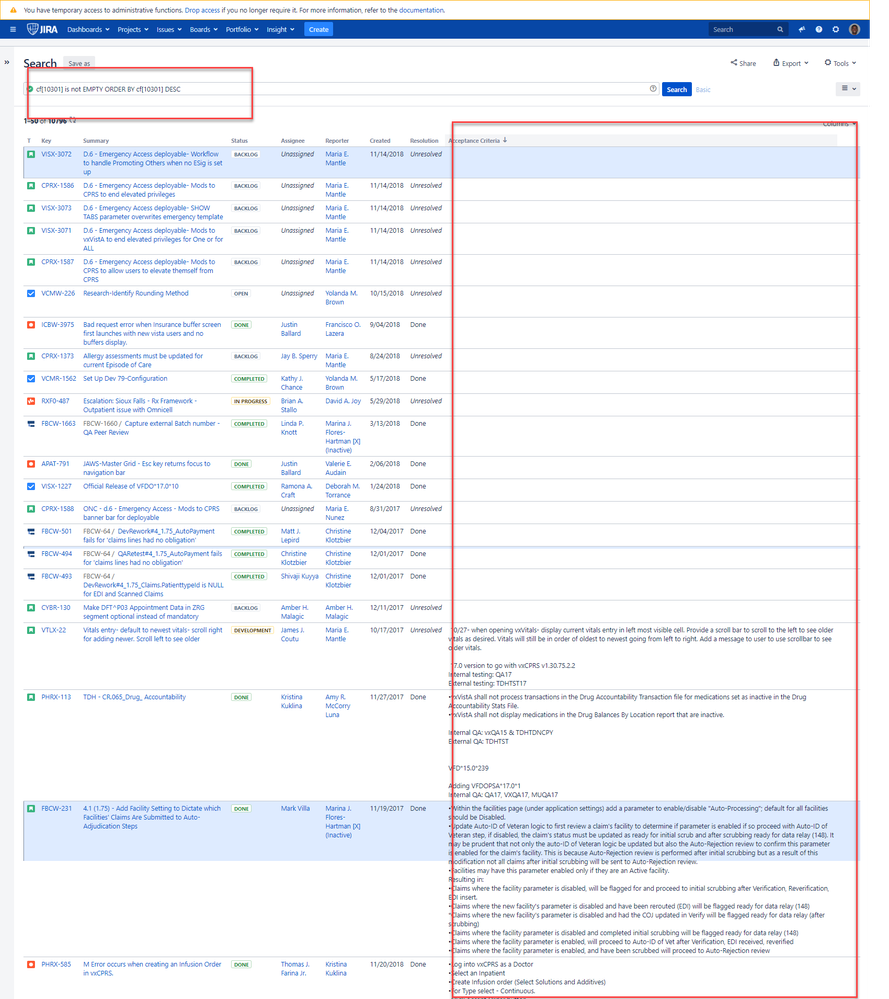
Task: Click the Drop access link
Action: pyautogui.click(x=202, y=10)
